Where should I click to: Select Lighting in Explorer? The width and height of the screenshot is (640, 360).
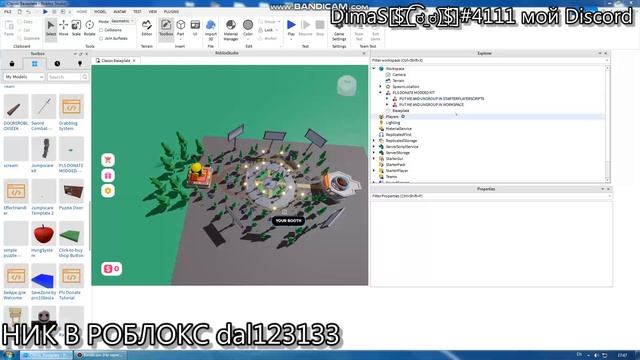(393, 122)
